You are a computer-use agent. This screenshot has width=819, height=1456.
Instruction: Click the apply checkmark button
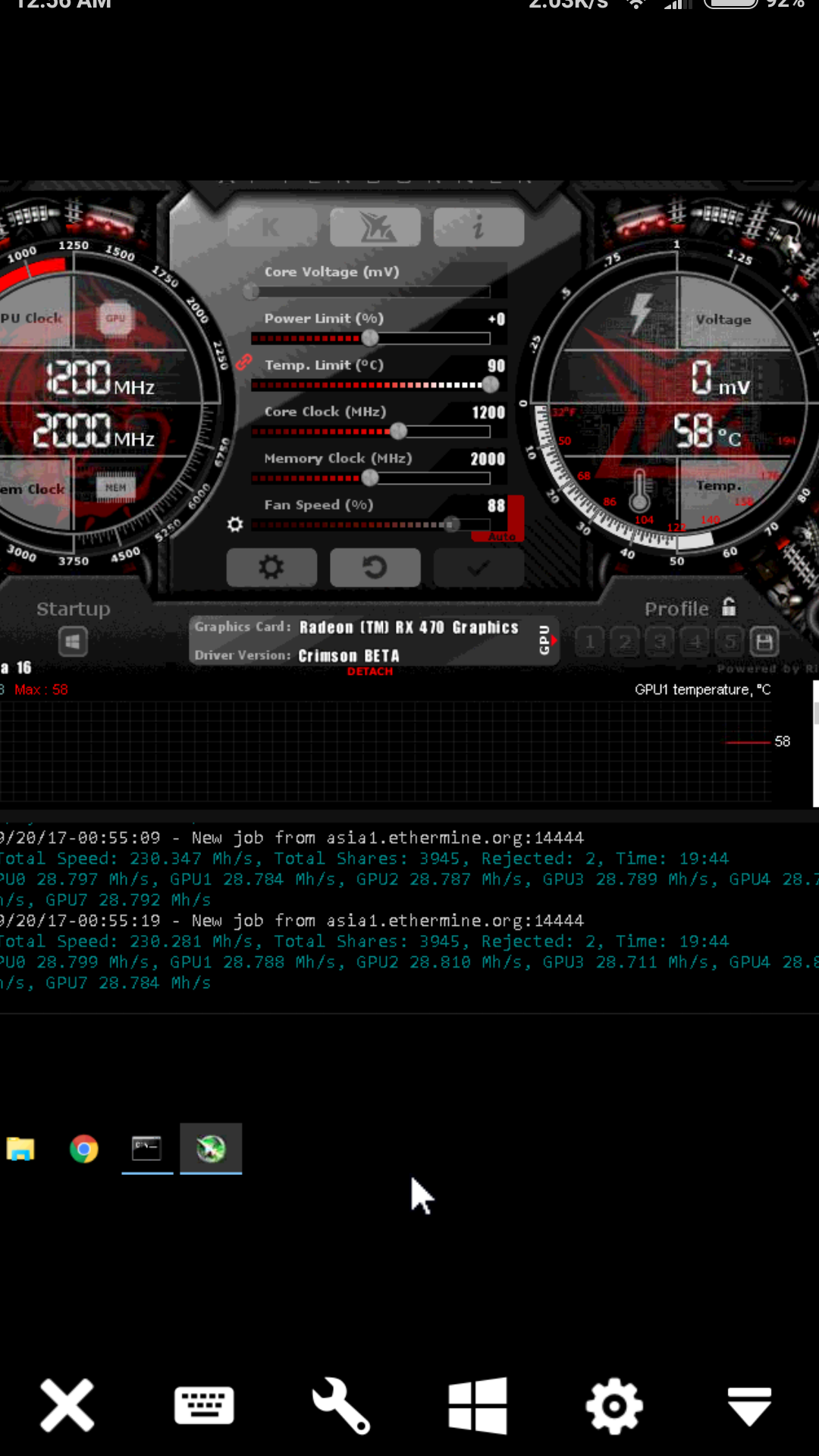(x=479, y=567)
